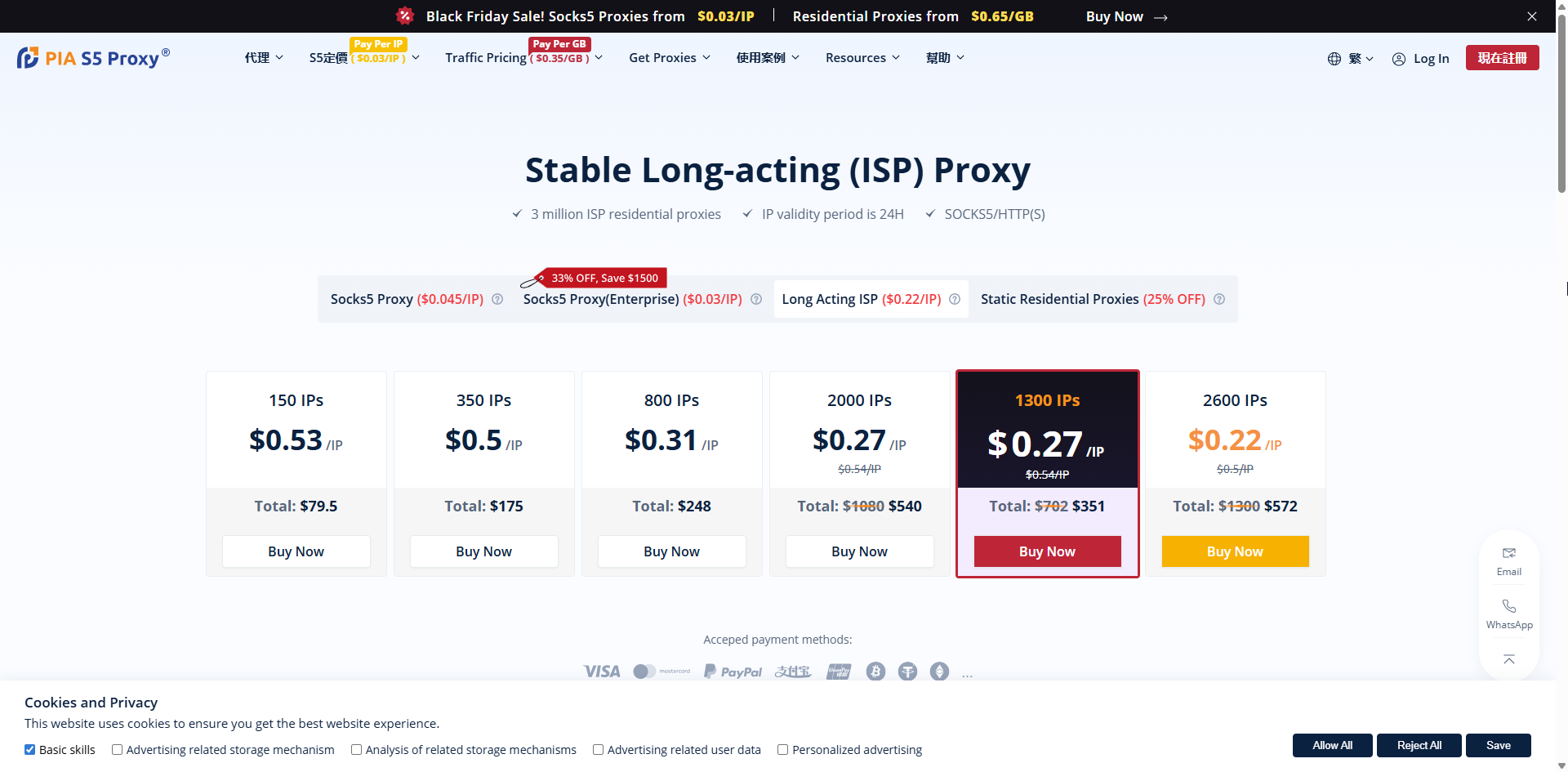Image resolution: width=1568 pixels, height=772 pixels.
Task: Click the back-to-top arrow icon
Action: coord(1508,659)
